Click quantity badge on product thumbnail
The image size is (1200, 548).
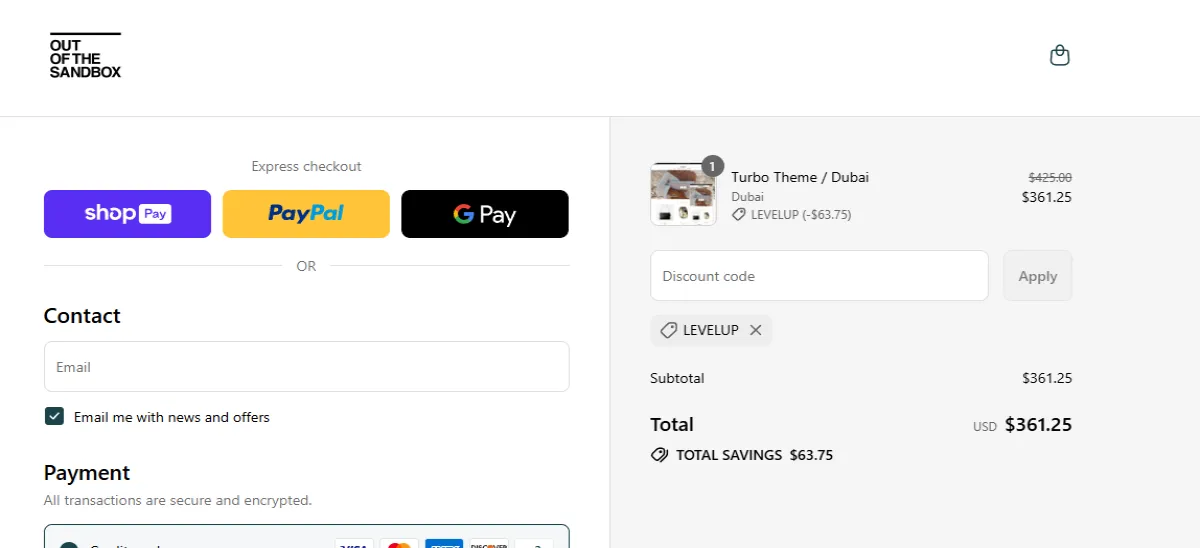click(x=712, y=166)
